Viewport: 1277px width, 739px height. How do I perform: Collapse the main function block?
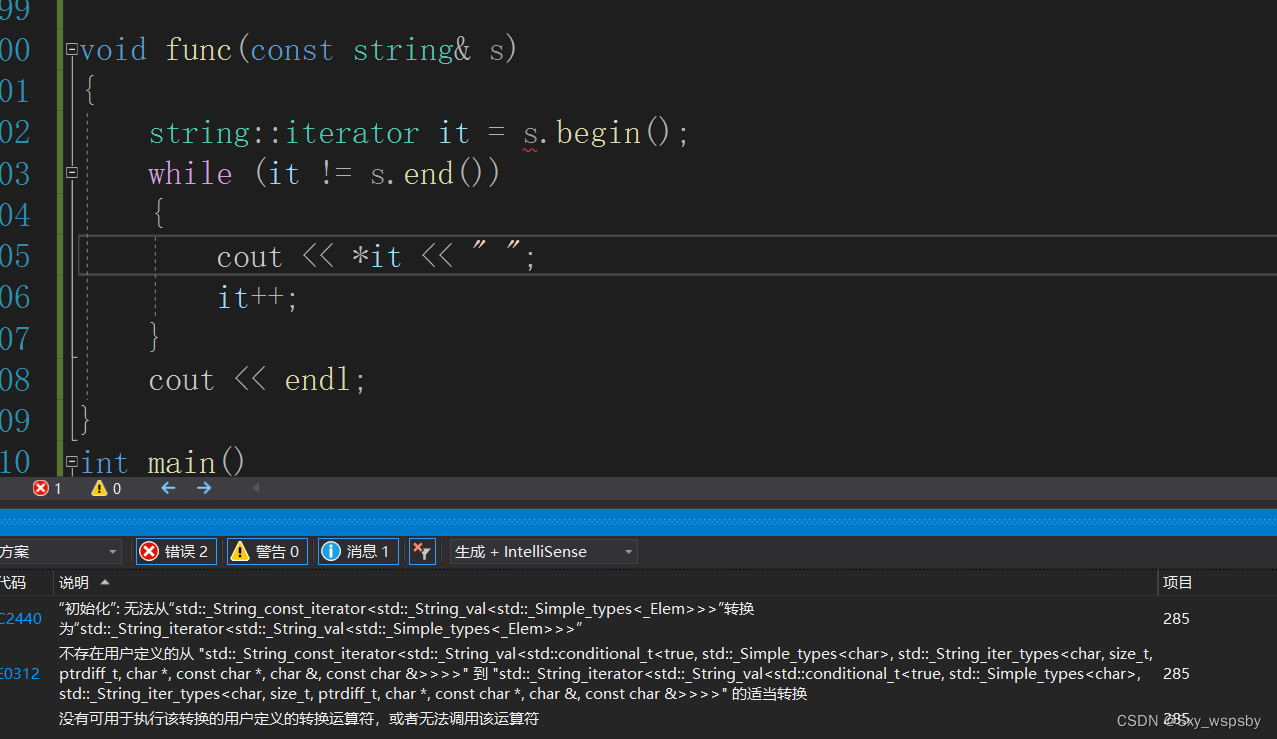point(71,462)
